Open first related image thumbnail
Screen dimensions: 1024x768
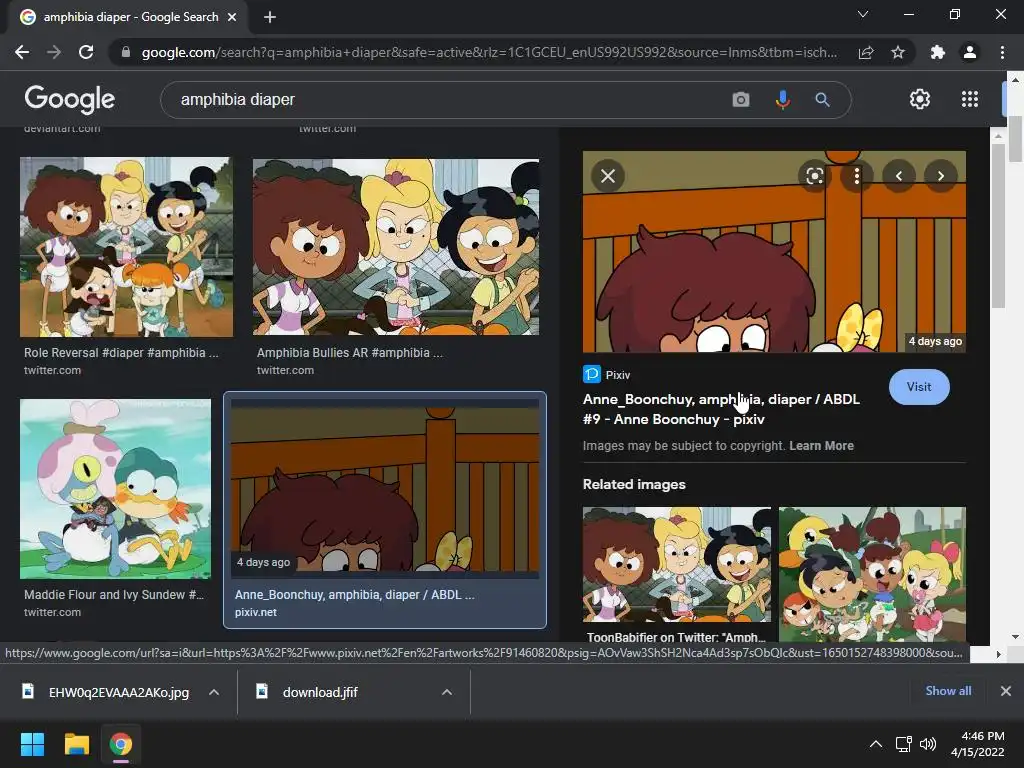(x=677, y=564)
